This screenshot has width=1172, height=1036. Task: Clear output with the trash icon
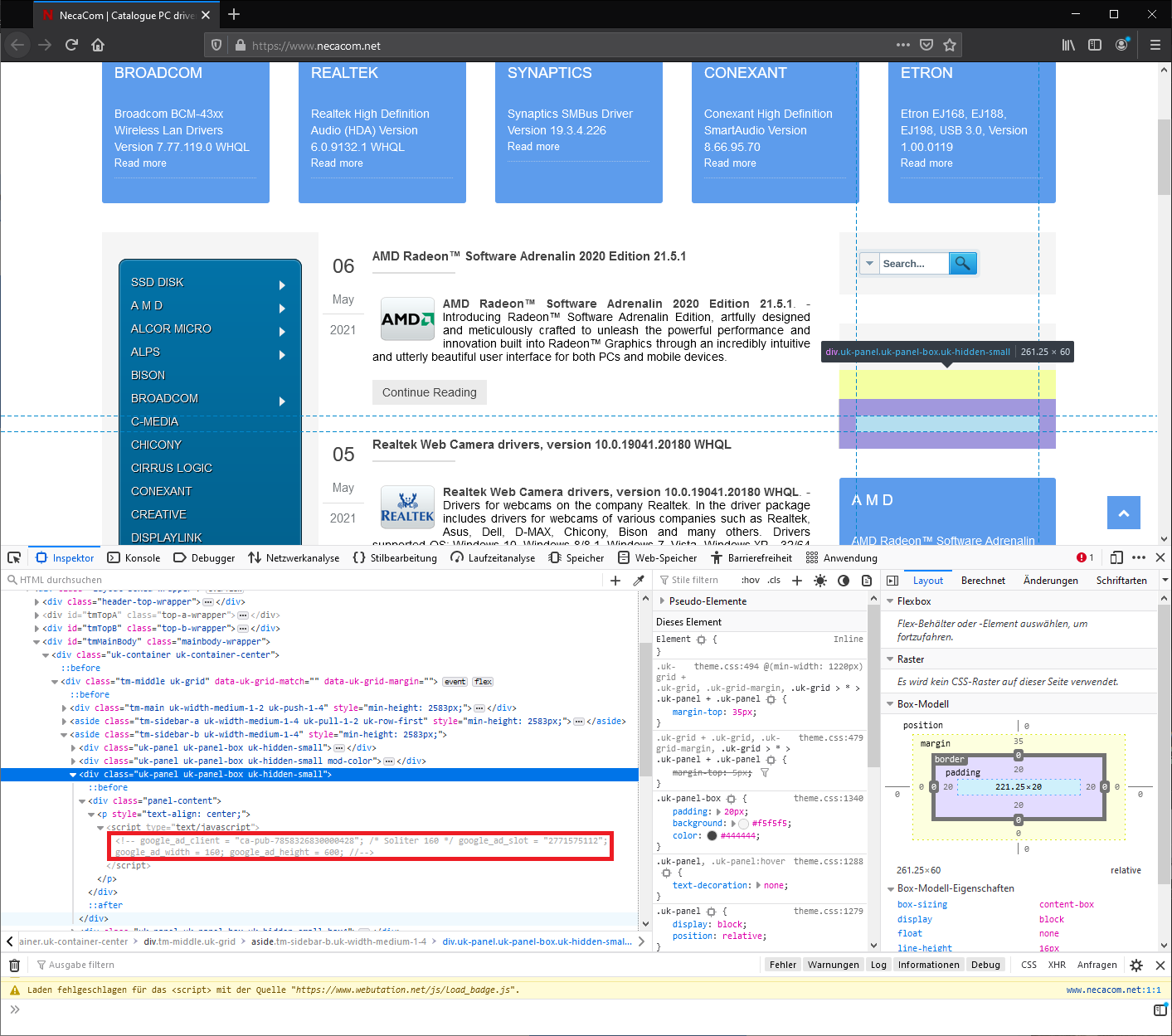(14, 965)
